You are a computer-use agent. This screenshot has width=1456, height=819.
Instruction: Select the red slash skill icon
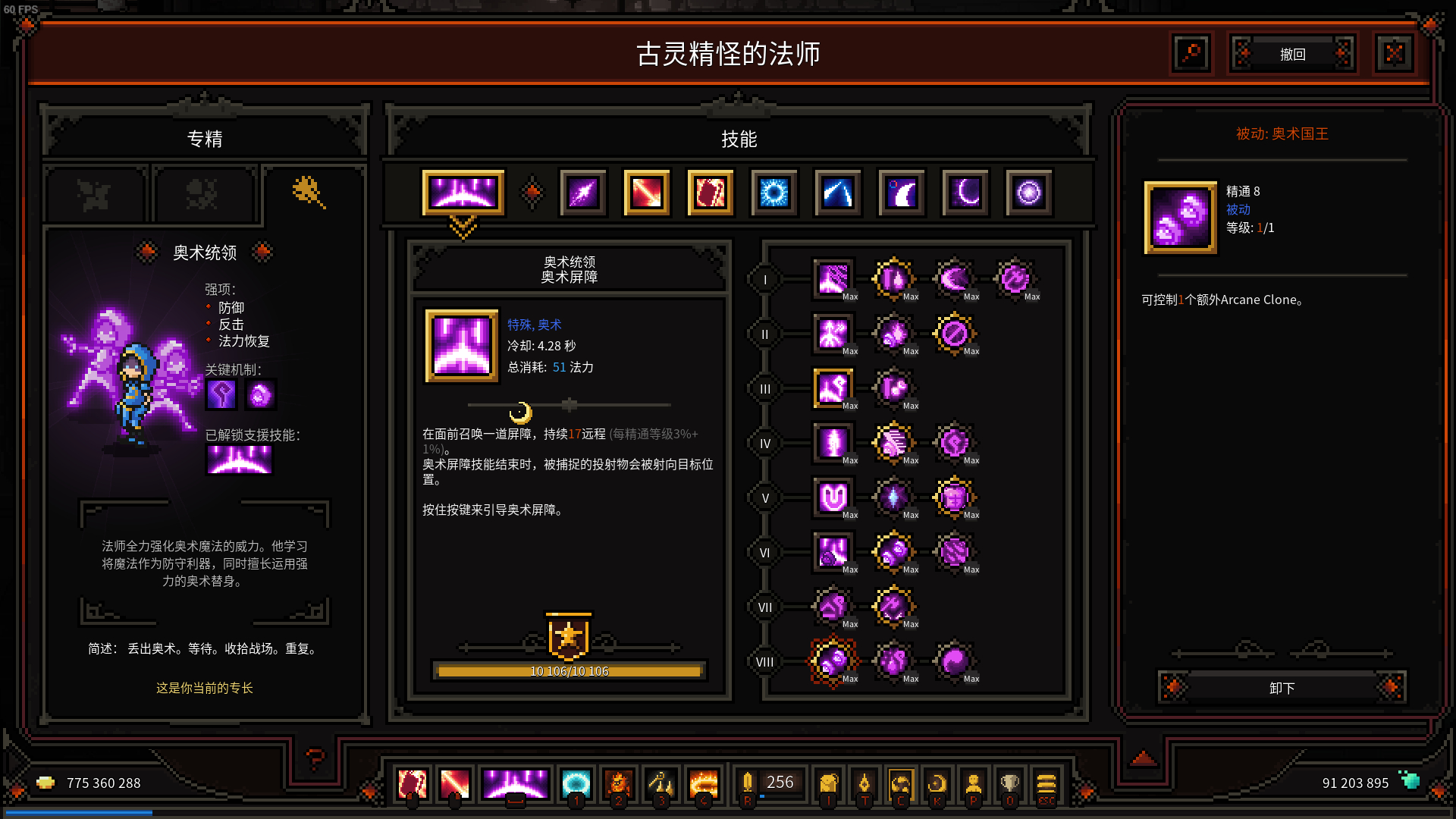tap(646, 193)
